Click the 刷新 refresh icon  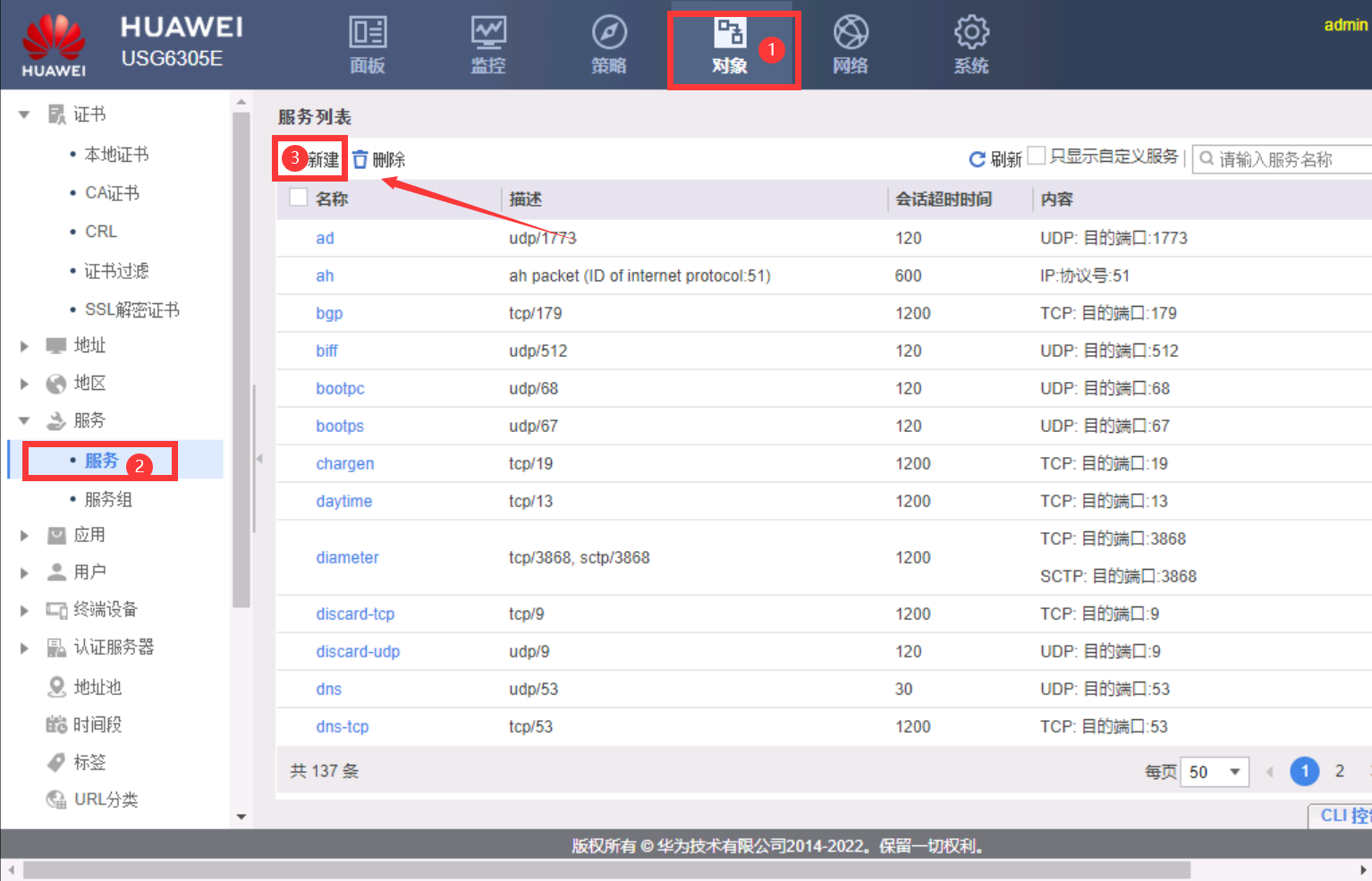click(x=978, y=159)
